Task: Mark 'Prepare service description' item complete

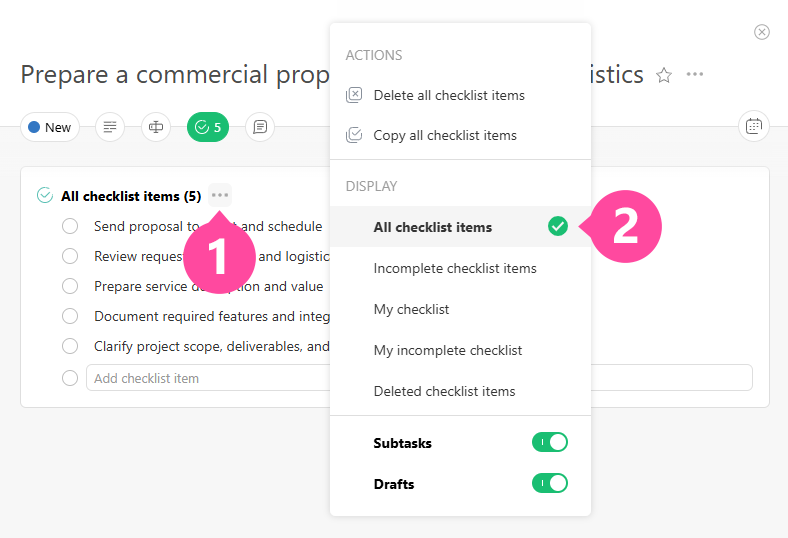Action: pos(70,286)
